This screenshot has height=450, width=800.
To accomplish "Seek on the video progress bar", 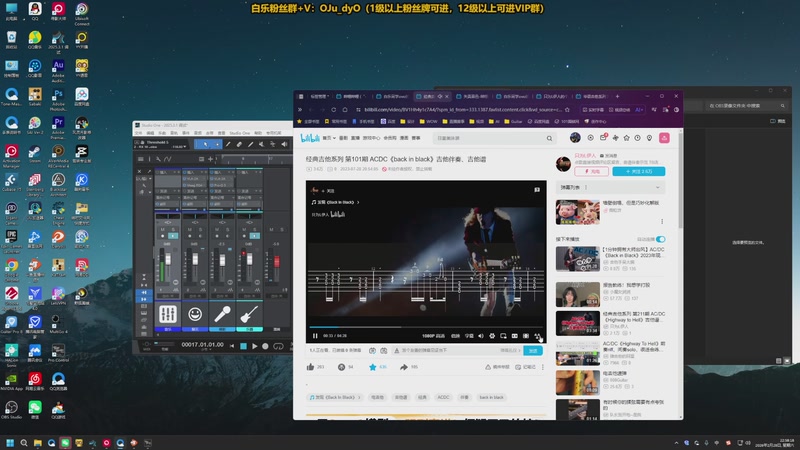I will (426, 327).
